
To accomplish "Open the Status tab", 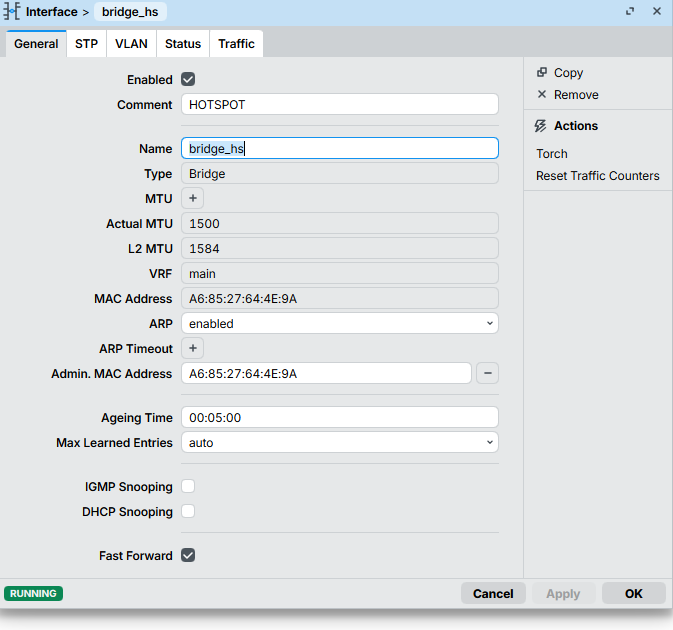I will click(x=183, y=44).
